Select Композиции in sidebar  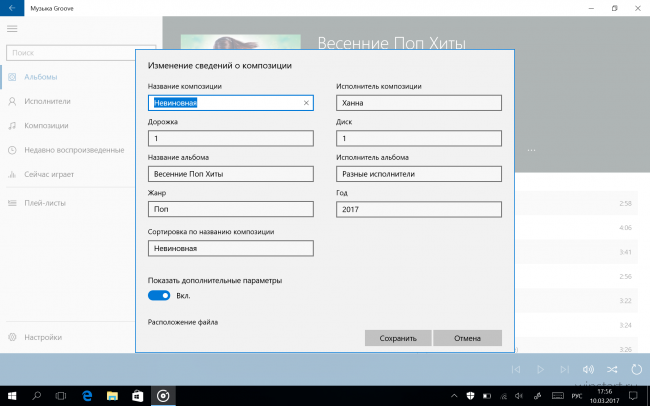tap(46, 126)
